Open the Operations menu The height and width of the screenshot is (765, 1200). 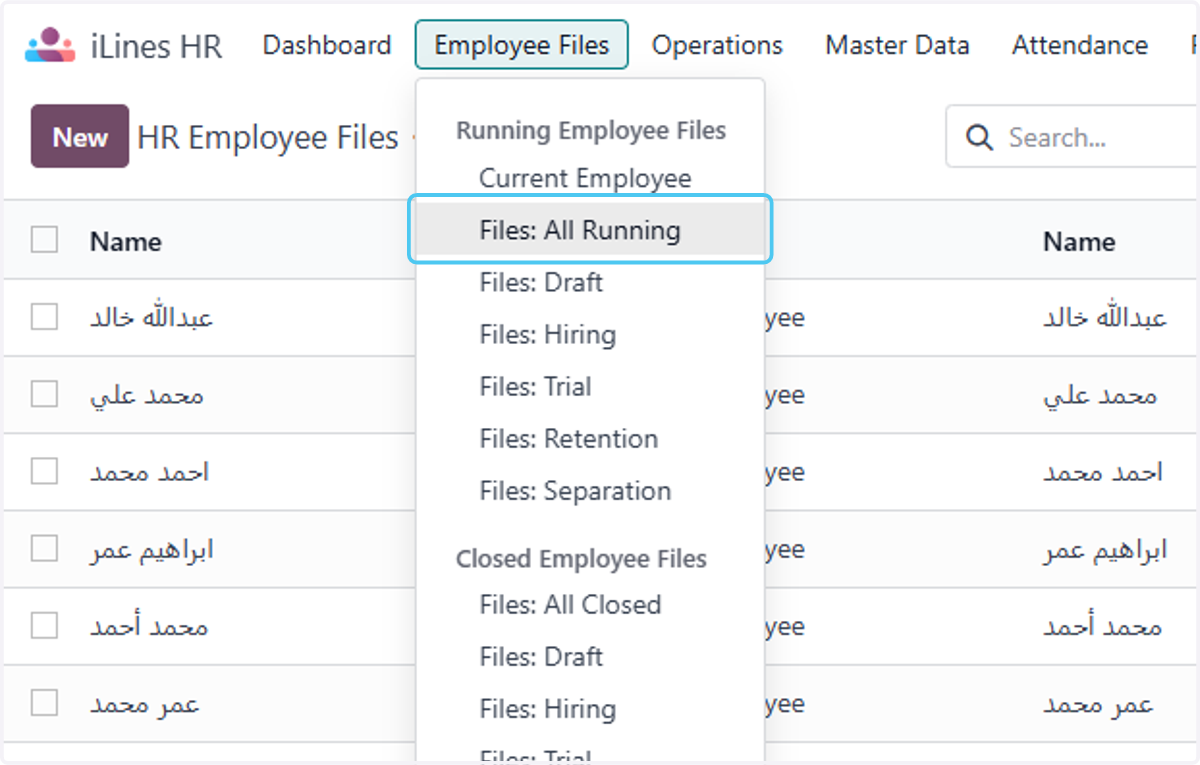tap(717, 45)
